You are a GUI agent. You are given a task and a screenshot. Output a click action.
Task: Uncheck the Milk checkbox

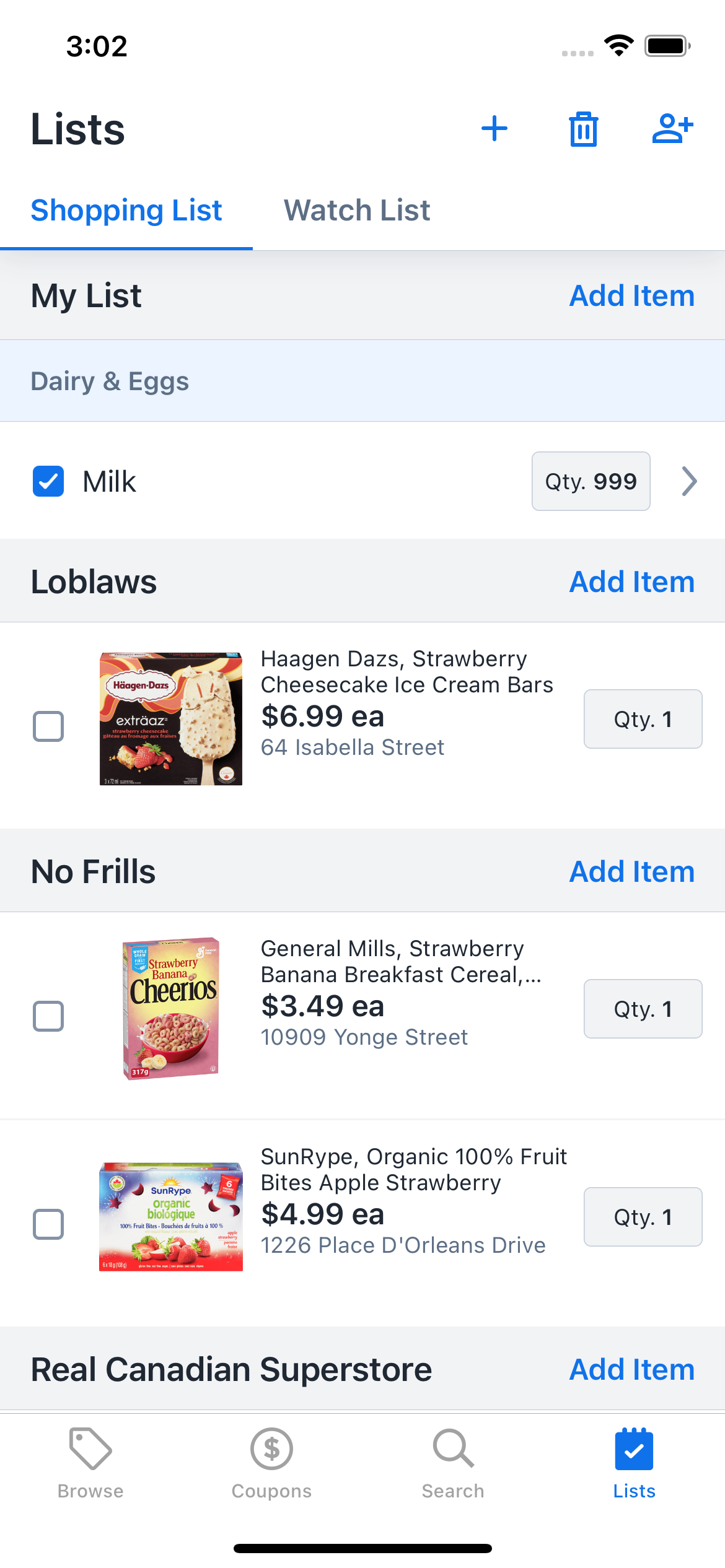48,481
